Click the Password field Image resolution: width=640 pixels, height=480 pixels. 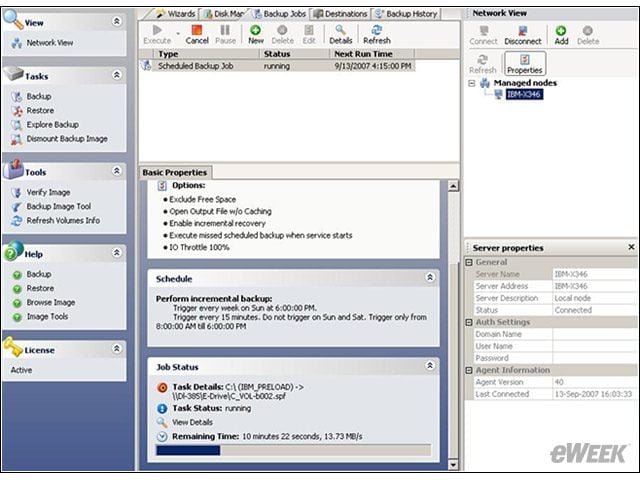pyautogui.click(x=594, y=358)
